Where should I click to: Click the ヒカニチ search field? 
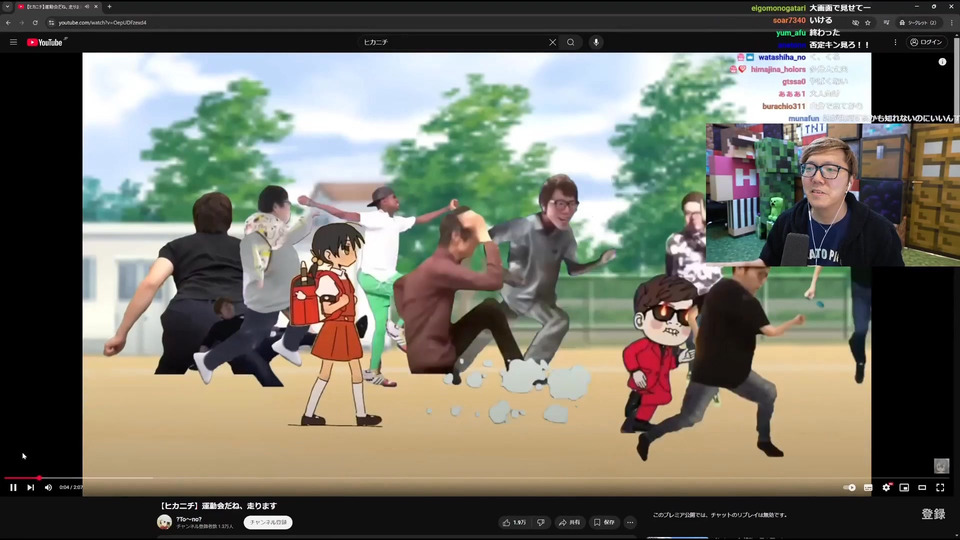pos(452,42)
